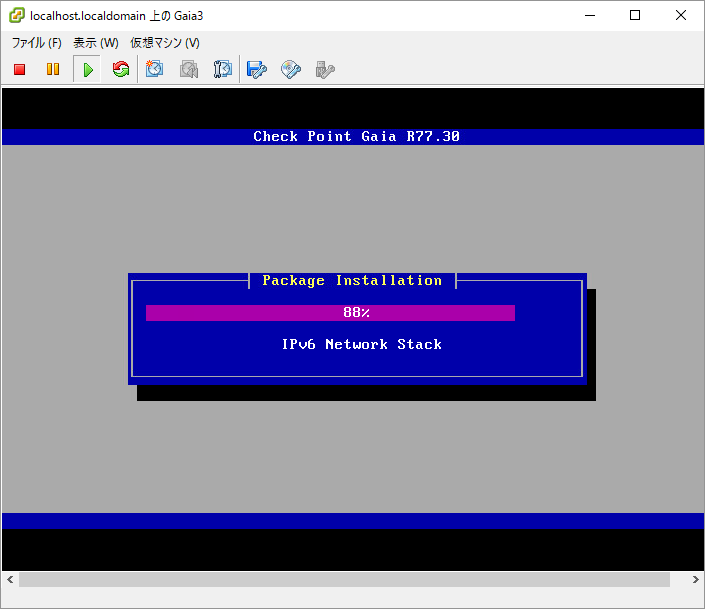Minimize the Gaia3 console window
Screen dimensions: 705x609
click(590, 15)
